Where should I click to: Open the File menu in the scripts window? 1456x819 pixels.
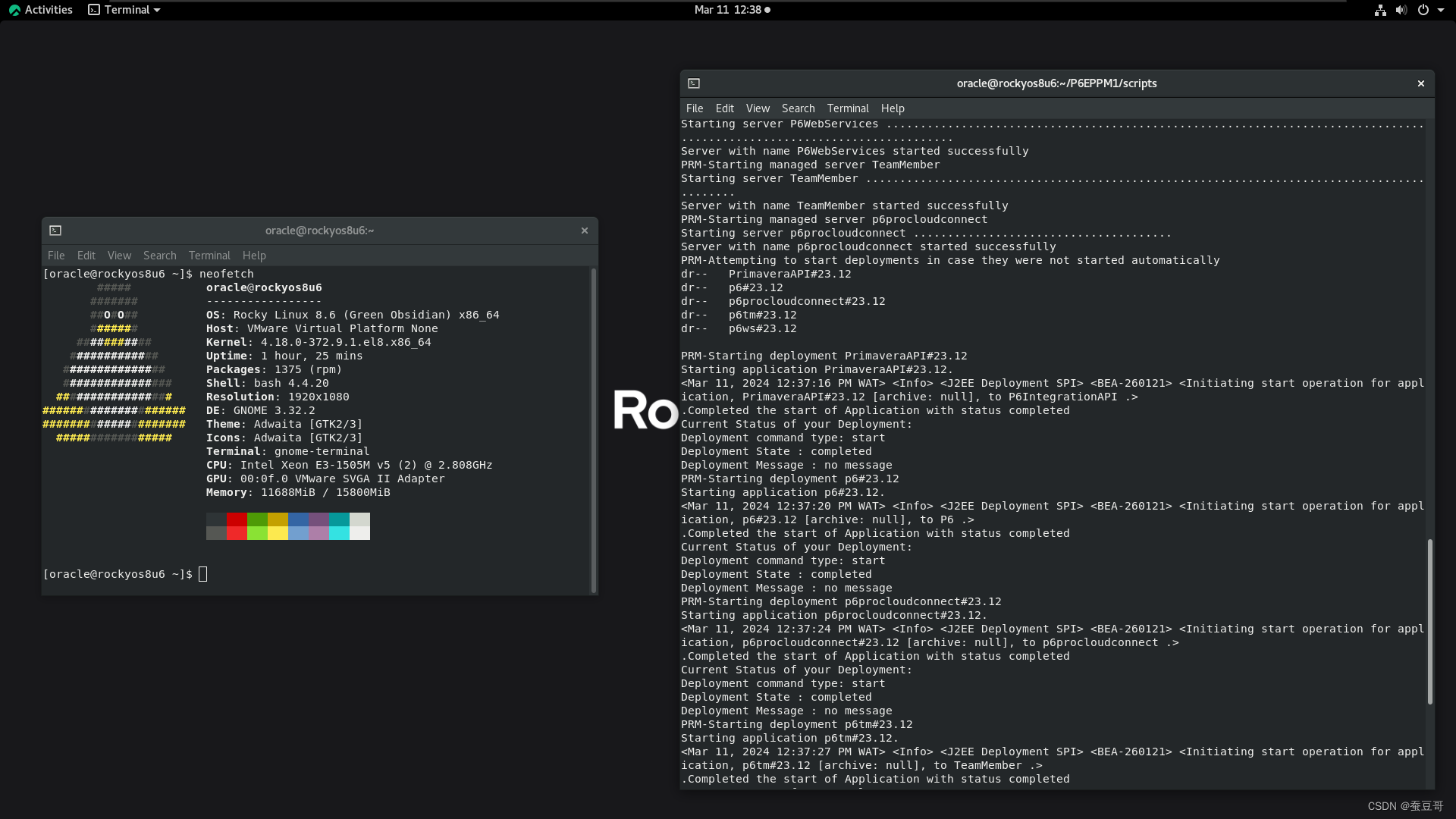(694, 108)
